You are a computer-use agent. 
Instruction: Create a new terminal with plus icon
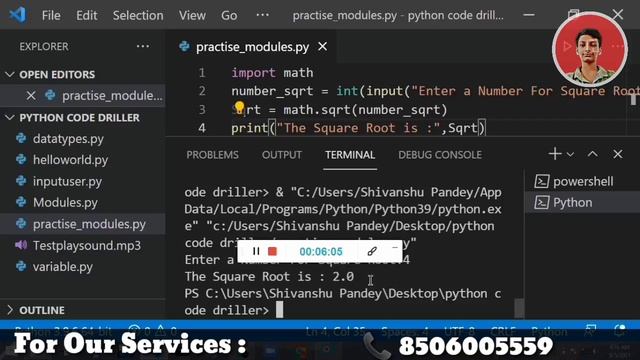point(555,154)
